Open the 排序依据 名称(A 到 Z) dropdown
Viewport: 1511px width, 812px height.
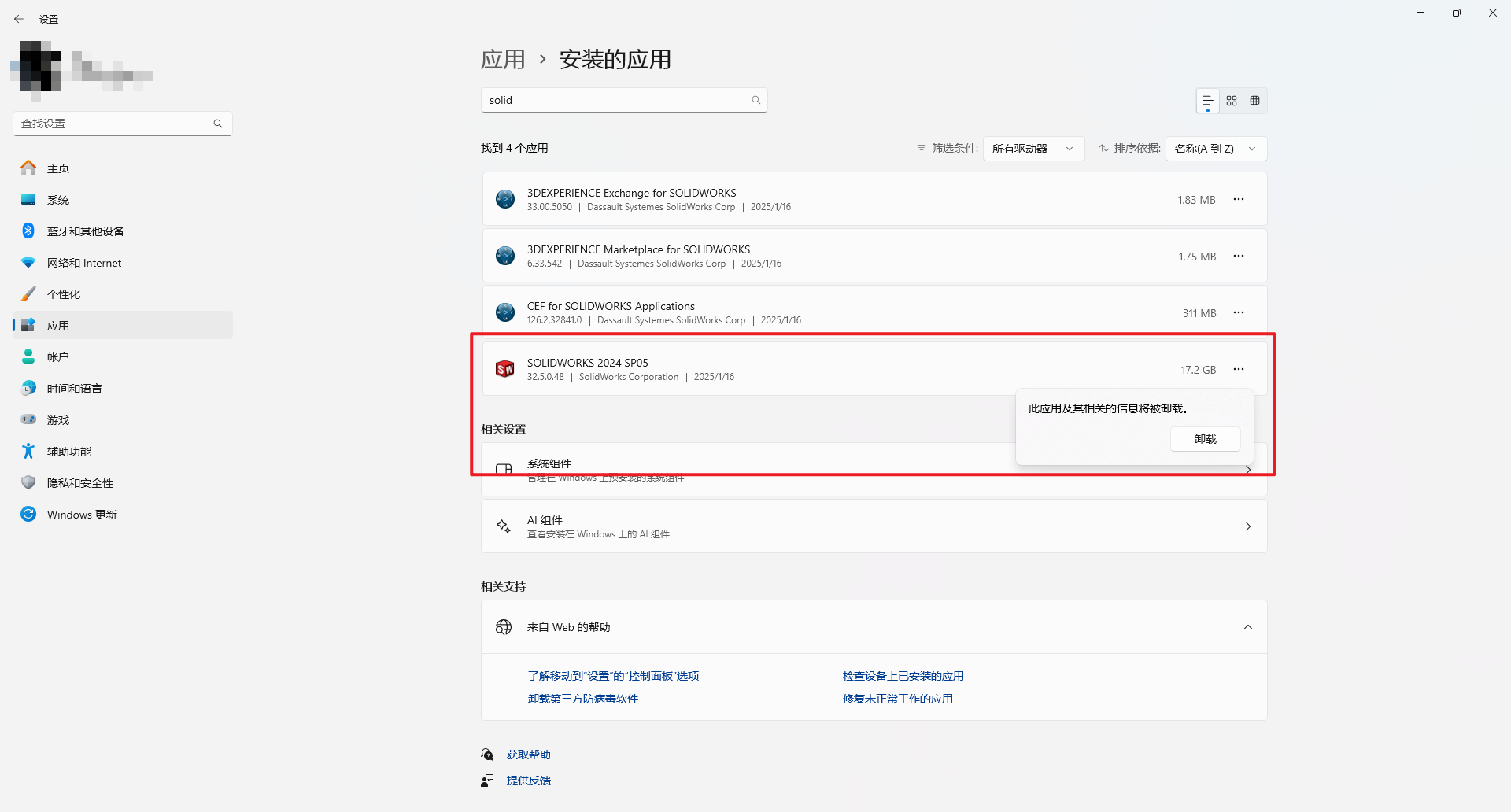coord(1217,149)
